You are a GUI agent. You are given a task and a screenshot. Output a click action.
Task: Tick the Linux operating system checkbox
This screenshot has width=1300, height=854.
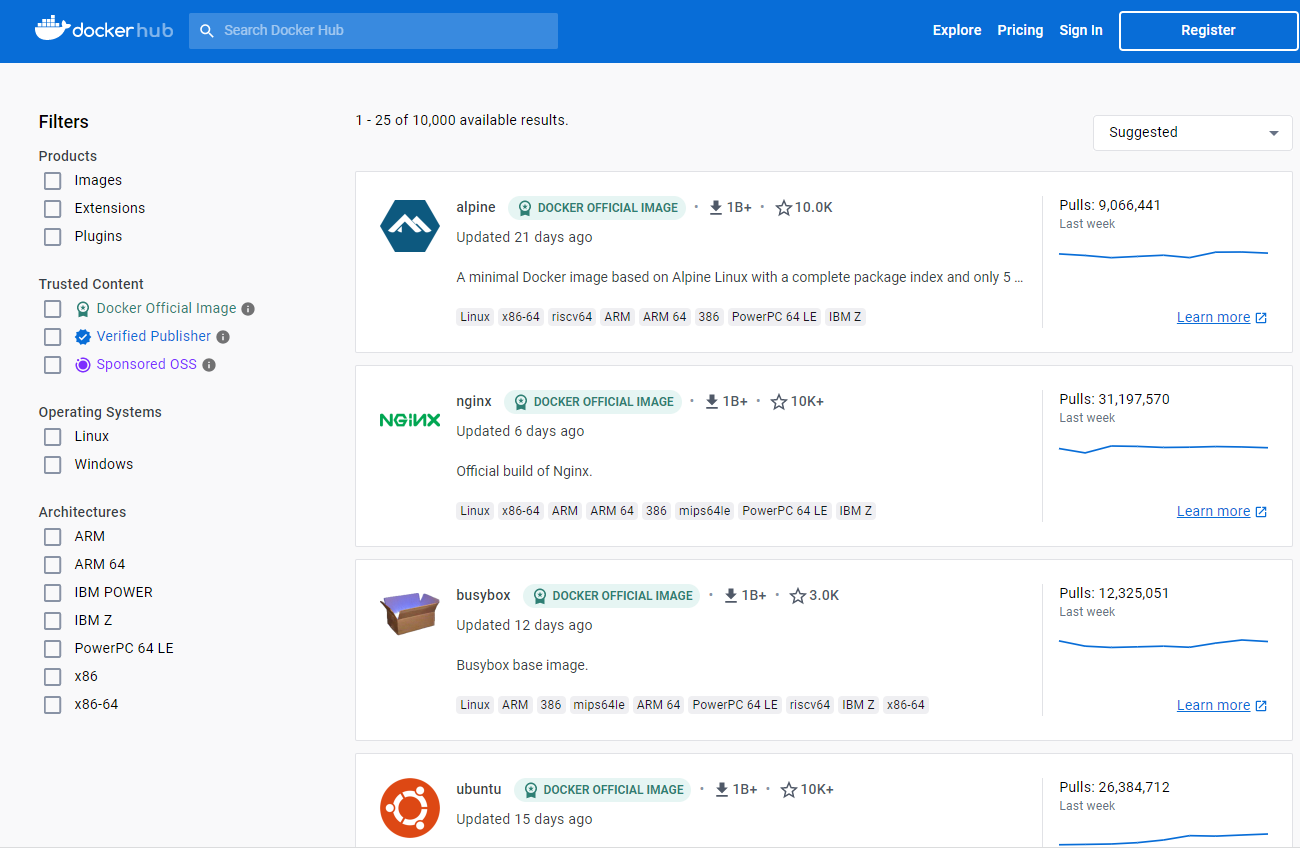(53, 437)
